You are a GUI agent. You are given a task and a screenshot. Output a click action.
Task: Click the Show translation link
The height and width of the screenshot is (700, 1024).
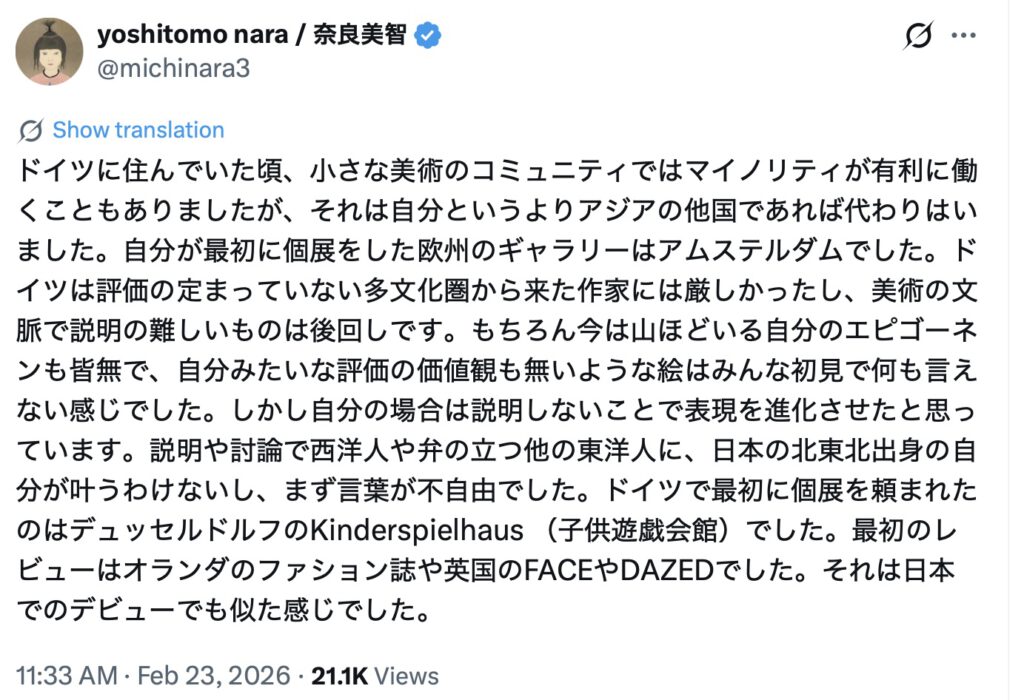click(x=138, y=131)
